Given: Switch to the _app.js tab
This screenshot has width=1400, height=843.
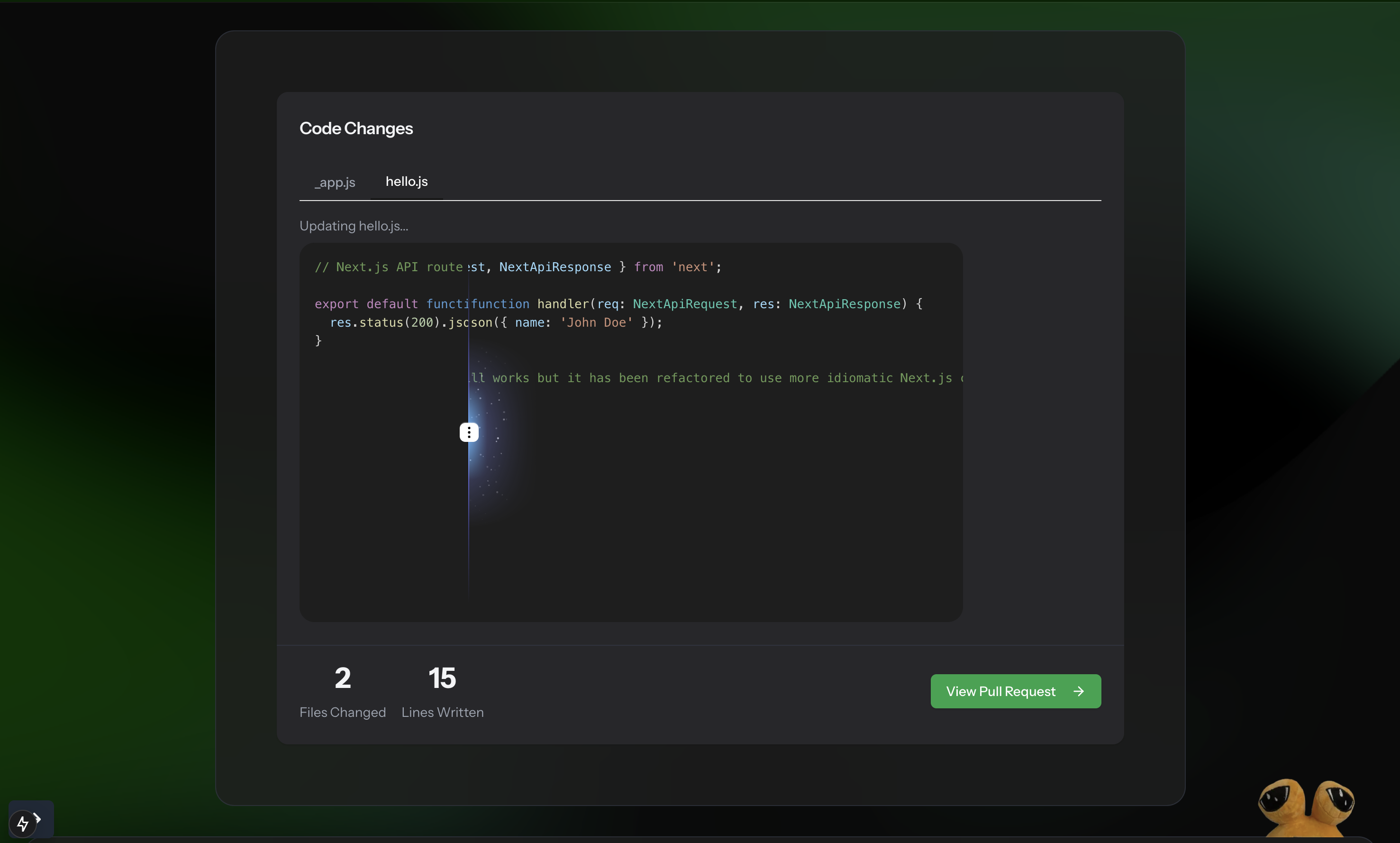Looking at the screenshot, I should point(335,183).
